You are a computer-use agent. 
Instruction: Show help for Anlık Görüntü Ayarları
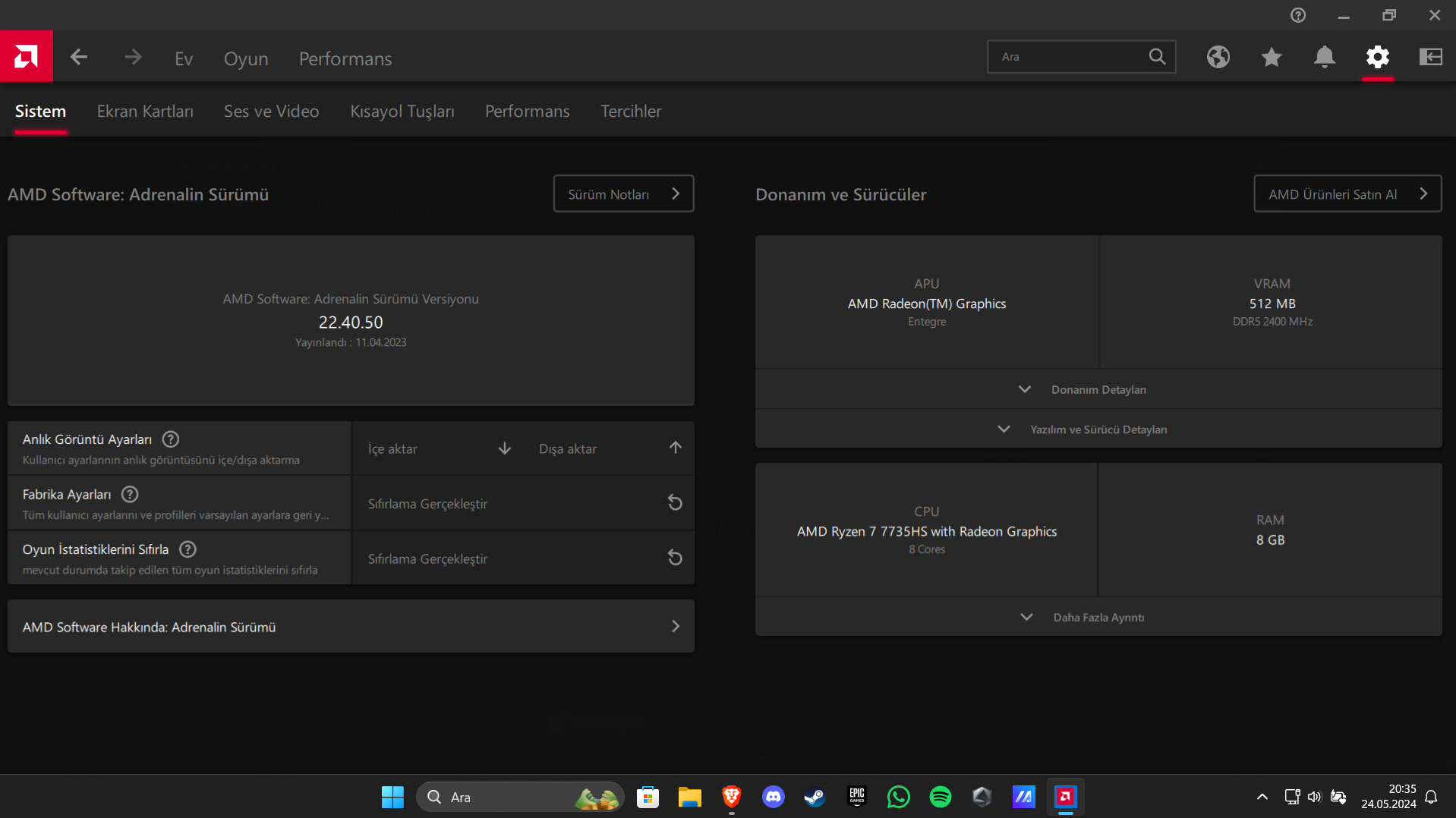tap(171, 439)
